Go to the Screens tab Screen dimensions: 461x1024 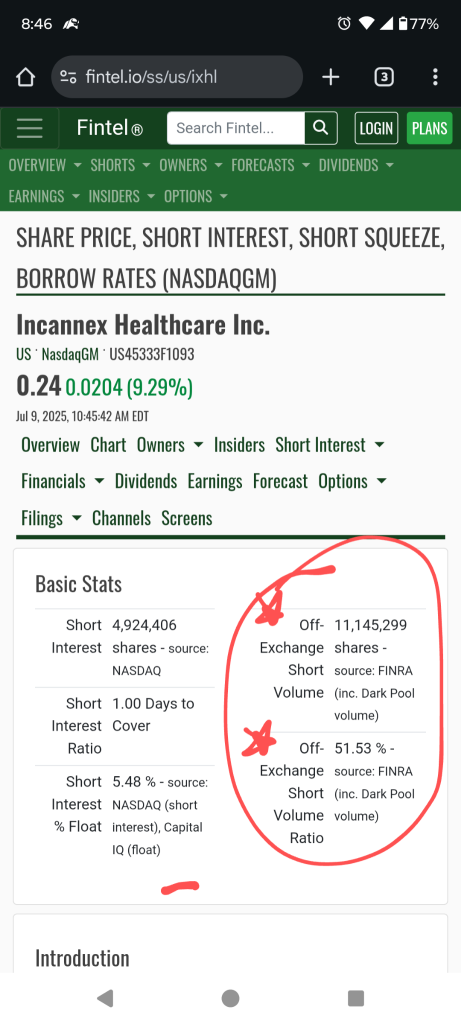[x=187, y=519]
